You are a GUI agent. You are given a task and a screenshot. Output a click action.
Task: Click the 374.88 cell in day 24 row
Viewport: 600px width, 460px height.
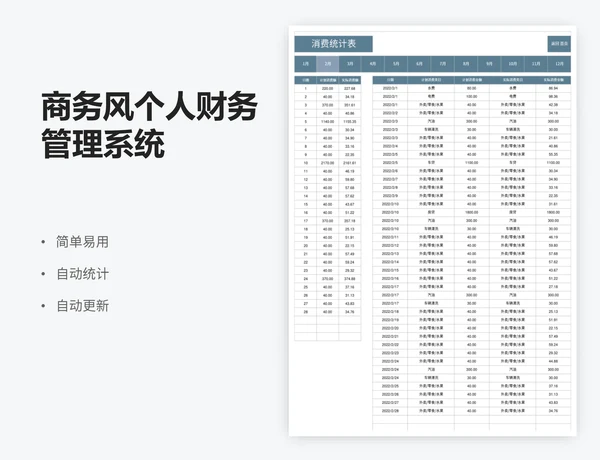click(x=350, y=279)
